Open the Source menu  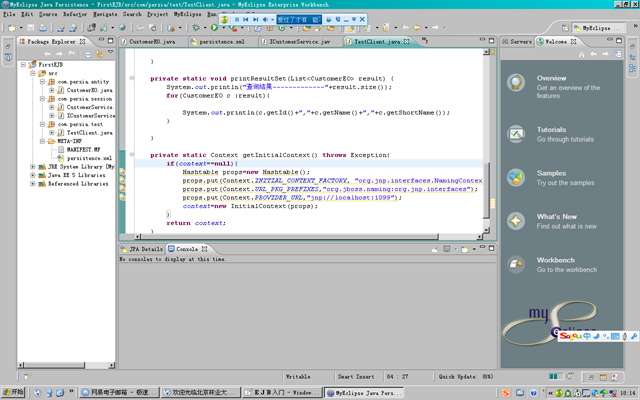(x=48, y=14)
